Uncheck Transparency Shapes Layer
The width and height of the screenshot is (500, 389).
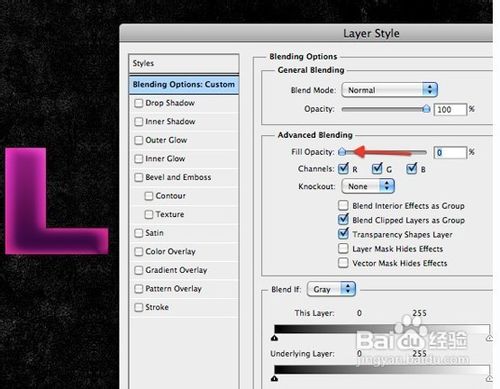(x=343, y=234)
